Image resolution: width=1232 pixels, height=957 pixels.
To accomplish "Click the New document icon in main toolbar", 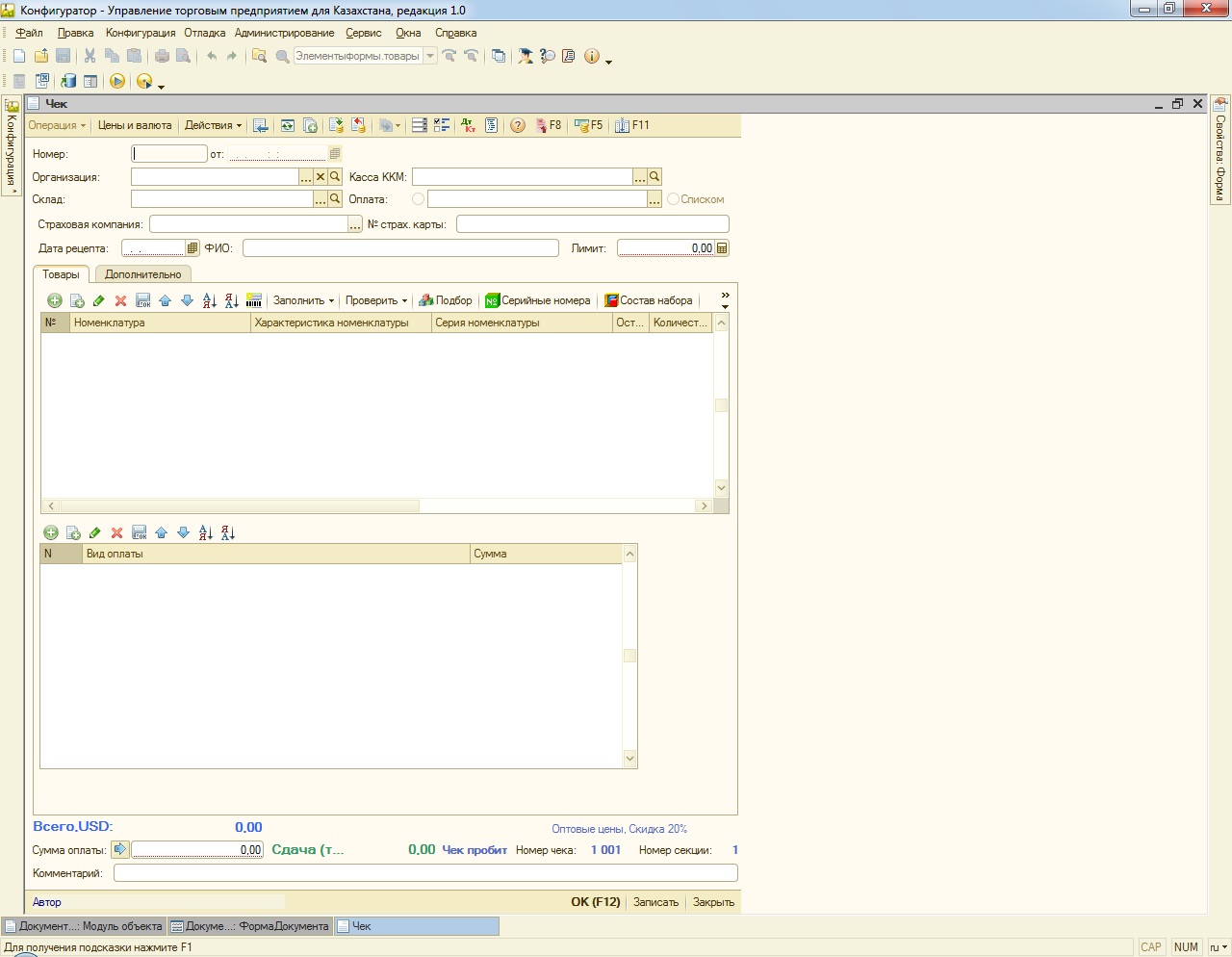I will click(18, 56).
